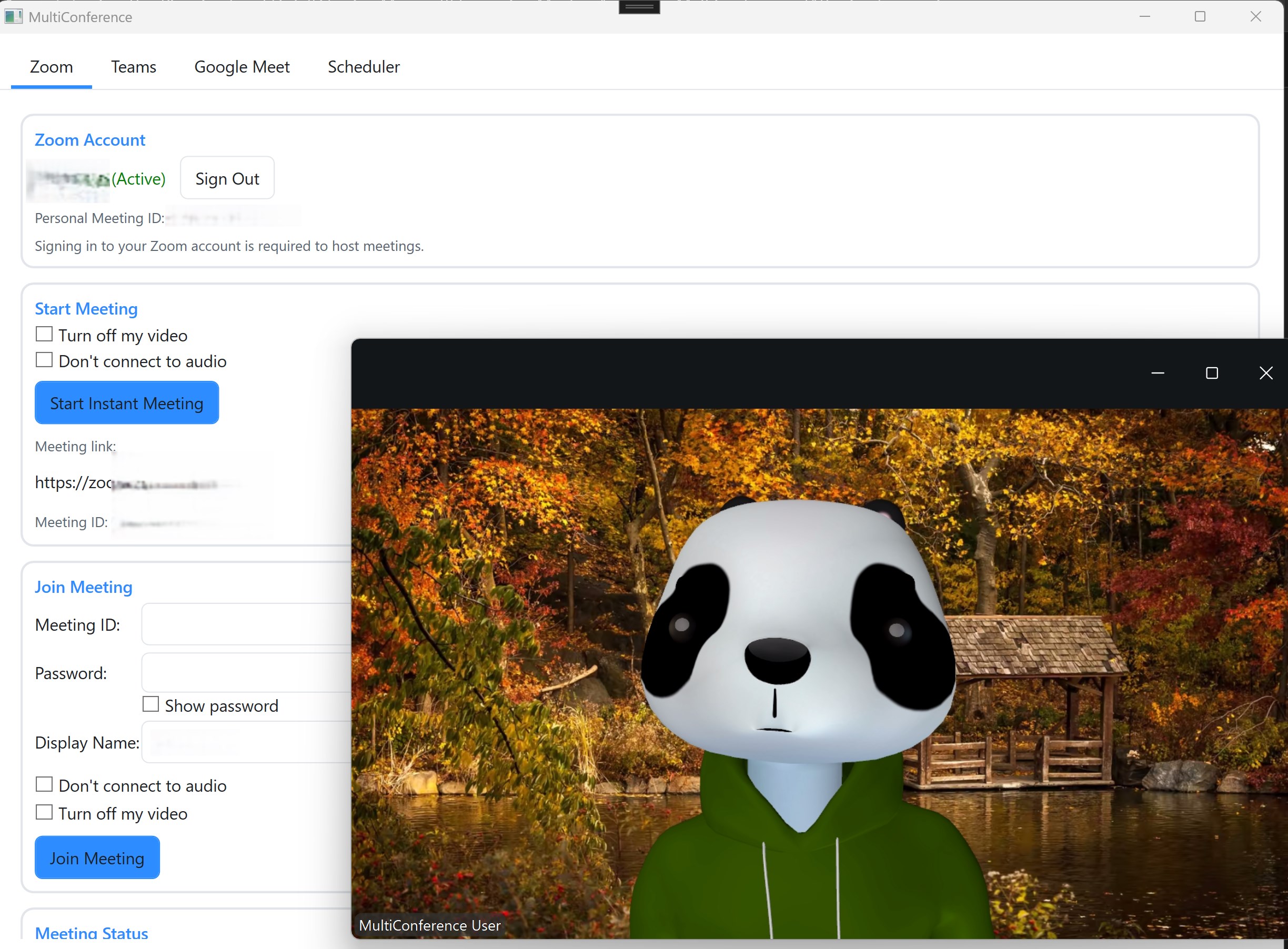
Task: Maximize the MultiConference main window
Action: click(x=1200, y=17)
